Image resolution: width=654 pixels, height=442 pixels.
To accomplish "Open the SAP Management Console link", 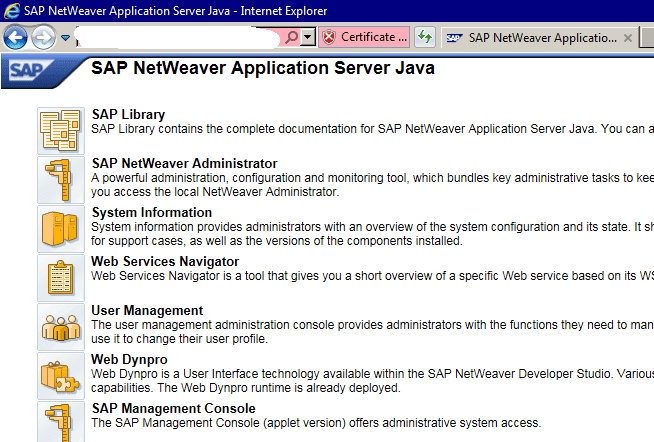I will pos(174,409).
